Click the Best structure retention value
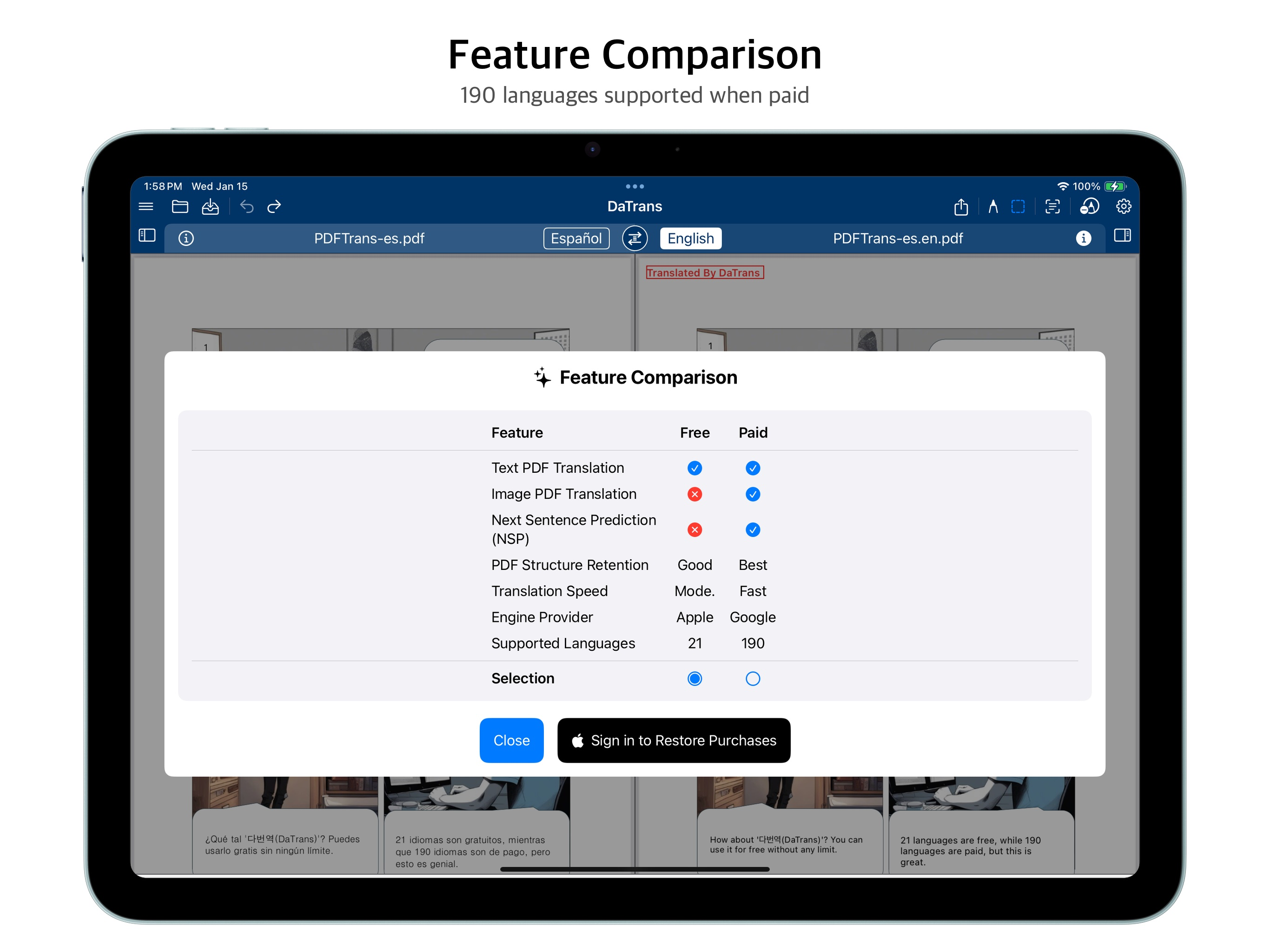Viewport: 1270px width, 952px height. (x=752, y=565)
